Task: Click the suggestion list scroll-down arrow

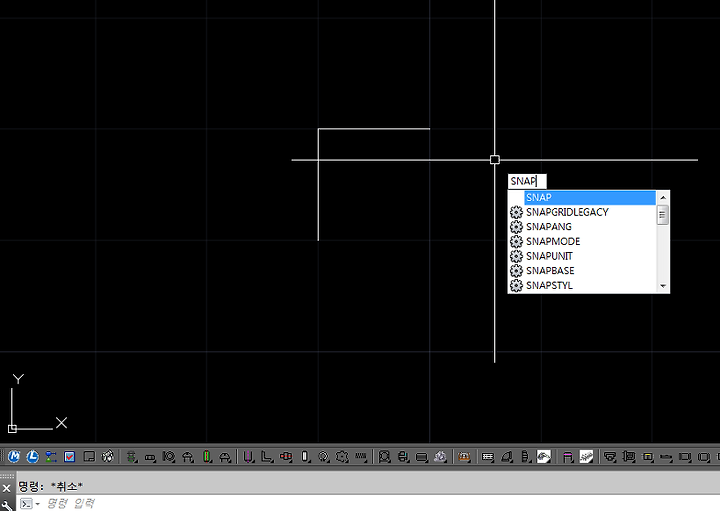Action: (x=663, y=286)
